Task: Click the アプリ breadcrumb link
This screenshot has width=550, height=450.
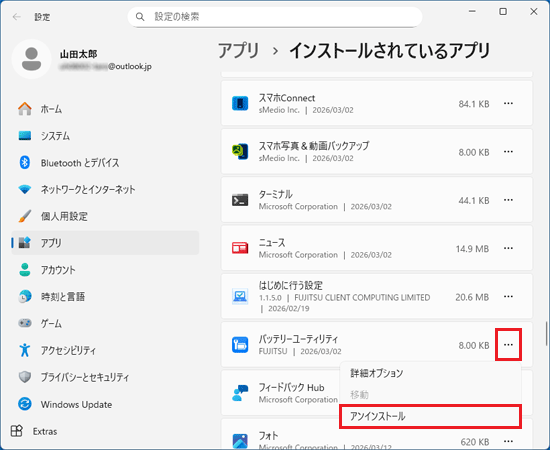Action: [239, 51]
